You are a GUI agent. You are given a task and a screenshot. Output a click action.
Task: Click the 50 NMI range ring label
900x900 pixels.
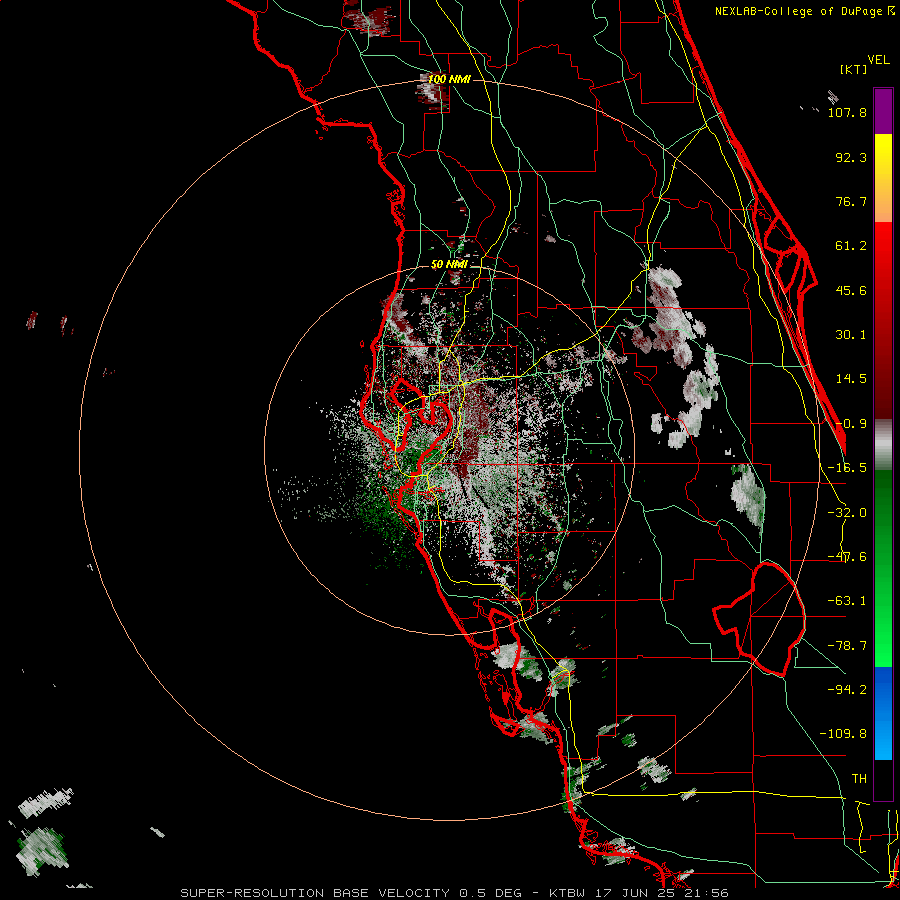(x=449, y=264)
